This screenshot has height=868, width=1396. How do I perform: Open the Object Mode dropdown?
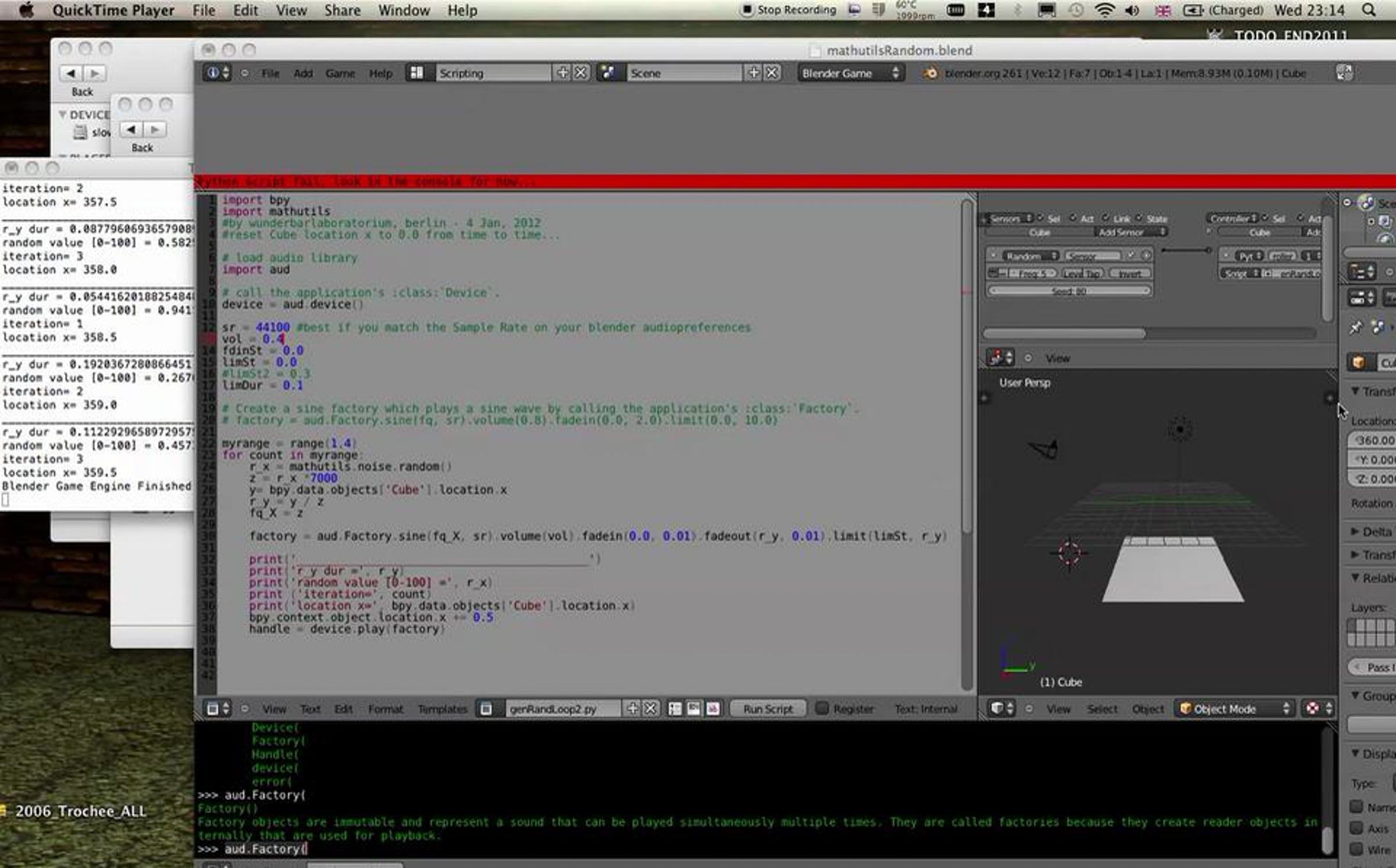click(1235, 709)
